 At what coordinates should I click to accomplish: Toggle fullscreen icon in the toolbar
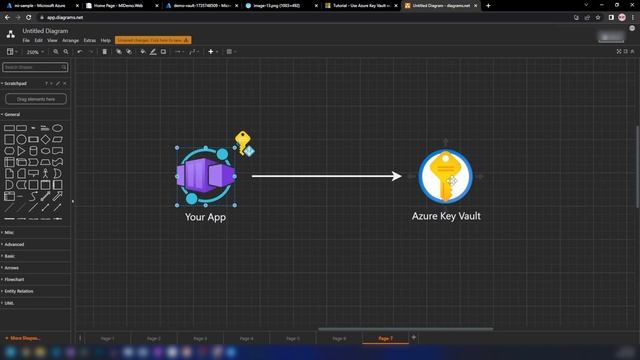[619, 51]
